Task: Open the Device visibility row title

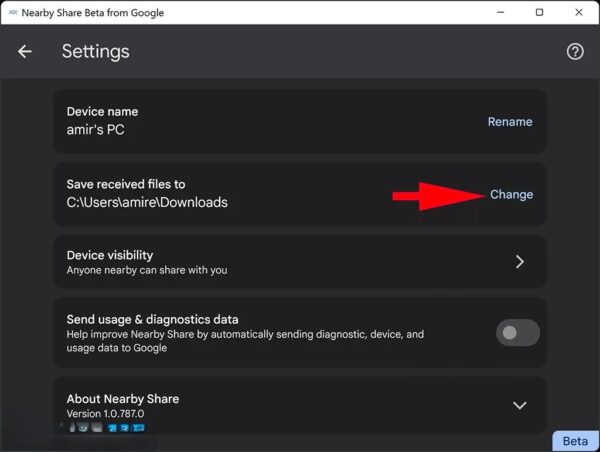Action: coord(110,255)
